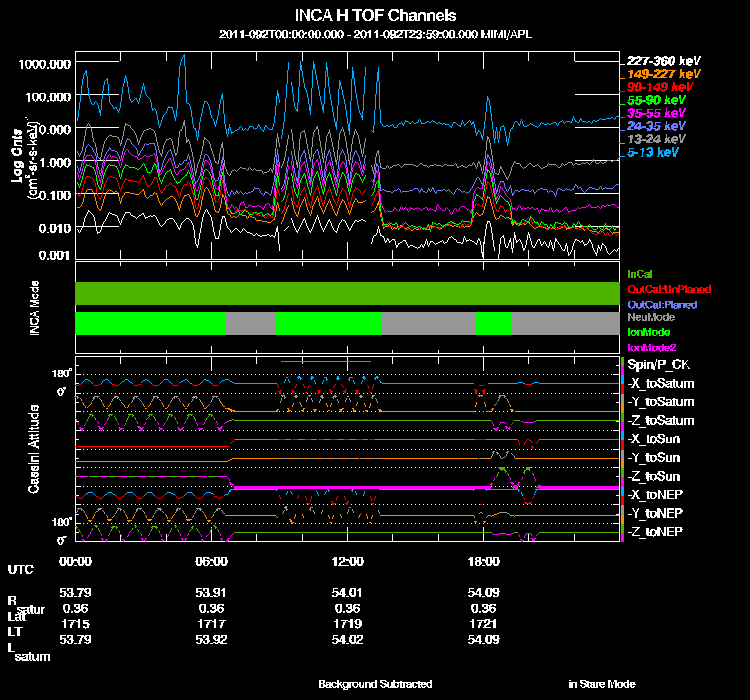The height and width of the screenshot is (700, 750).
Task: Select the 5-13 keV legend entry
Action: coord(655,153)
